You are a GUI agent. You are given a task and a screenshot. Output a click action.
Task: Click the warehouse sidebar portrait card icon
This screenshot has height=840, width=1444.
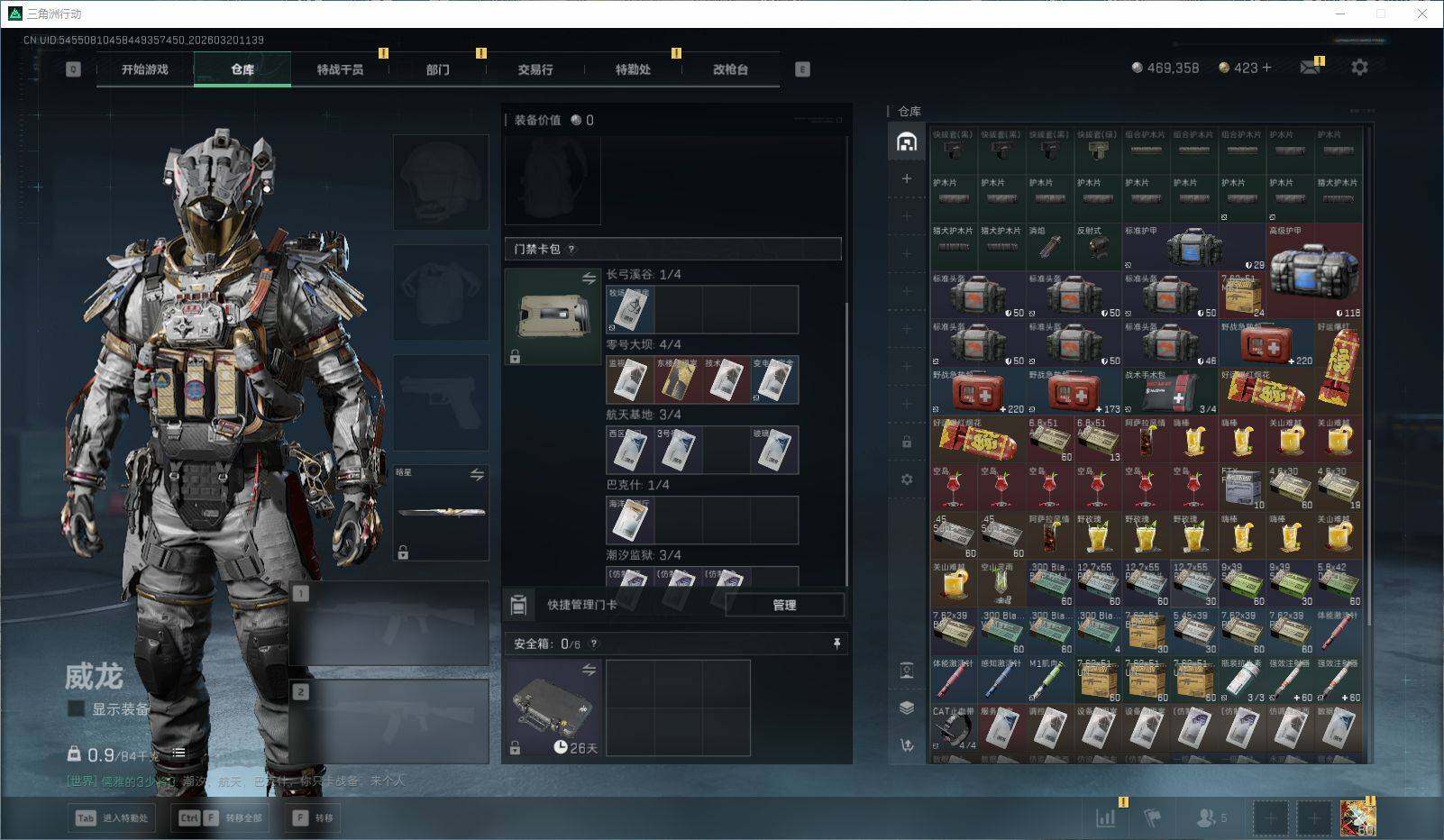click(x=907, y=670)
